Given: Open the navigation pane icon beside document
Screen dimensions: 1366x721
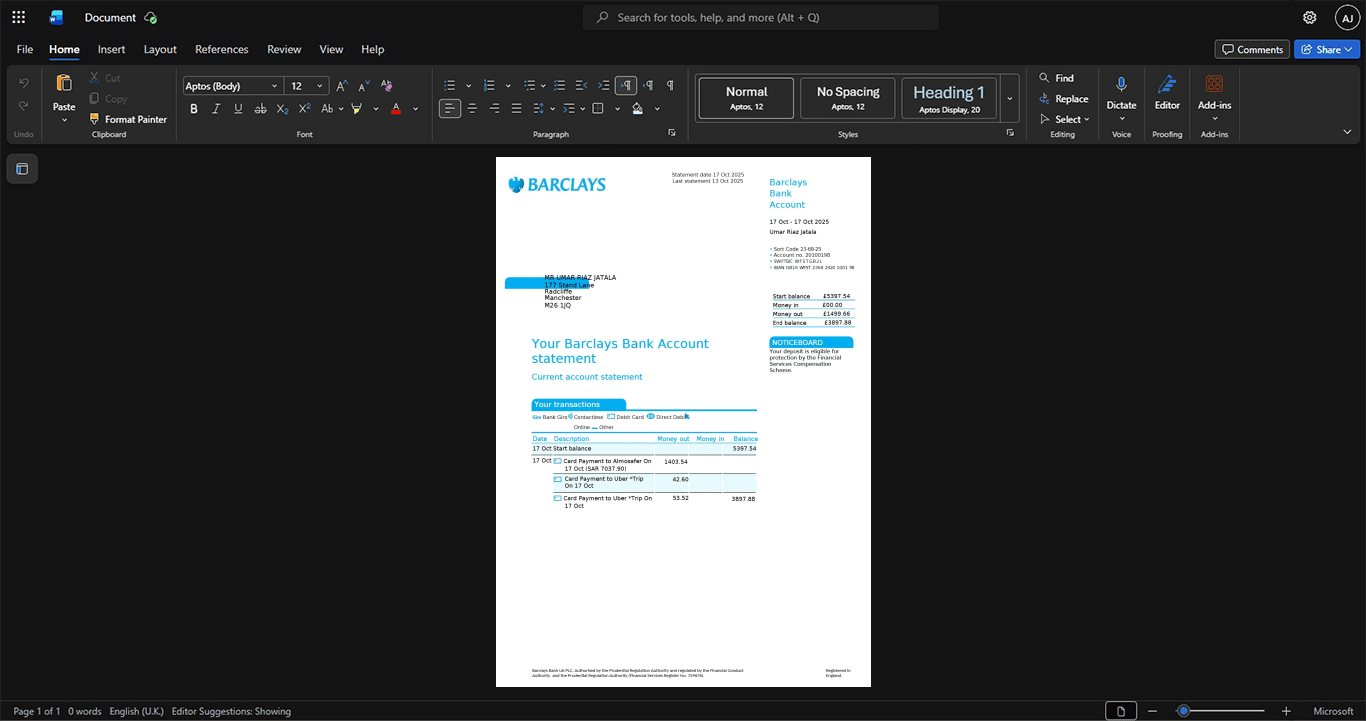Looking at the screenshot, I should pos(22,169).
